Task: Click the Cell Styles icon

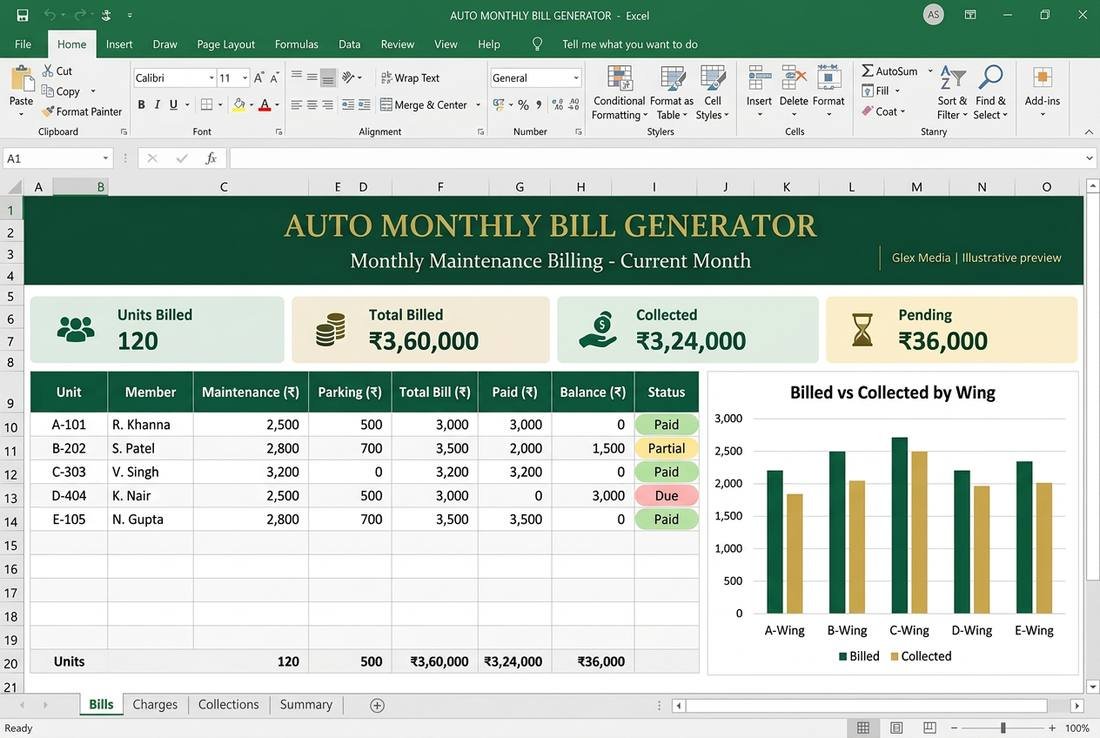Action: point(713,78)
